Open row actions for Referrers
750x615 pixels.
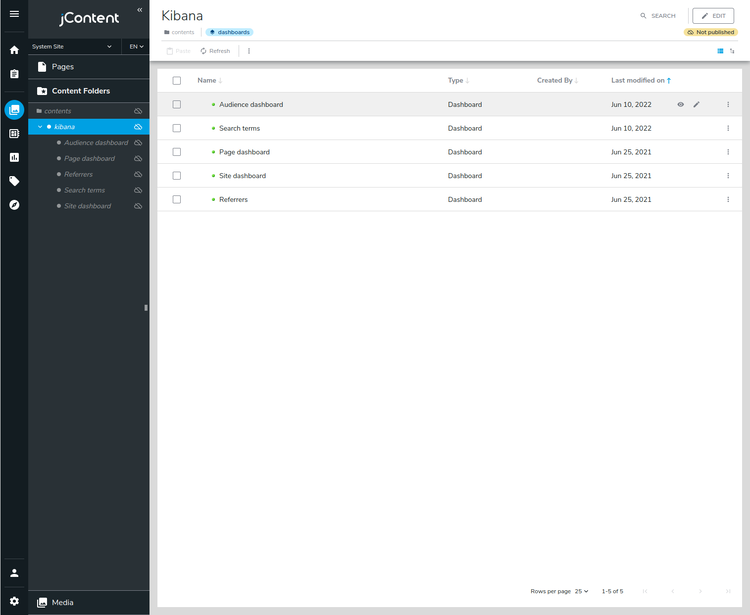(x=728, y=199)
